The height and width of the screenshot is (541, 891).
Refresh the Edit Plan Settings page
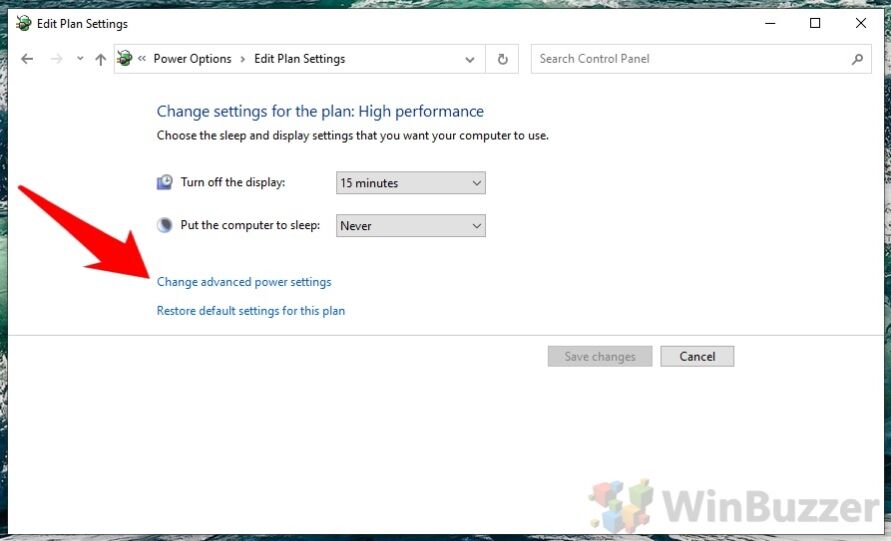pos(502,59)
